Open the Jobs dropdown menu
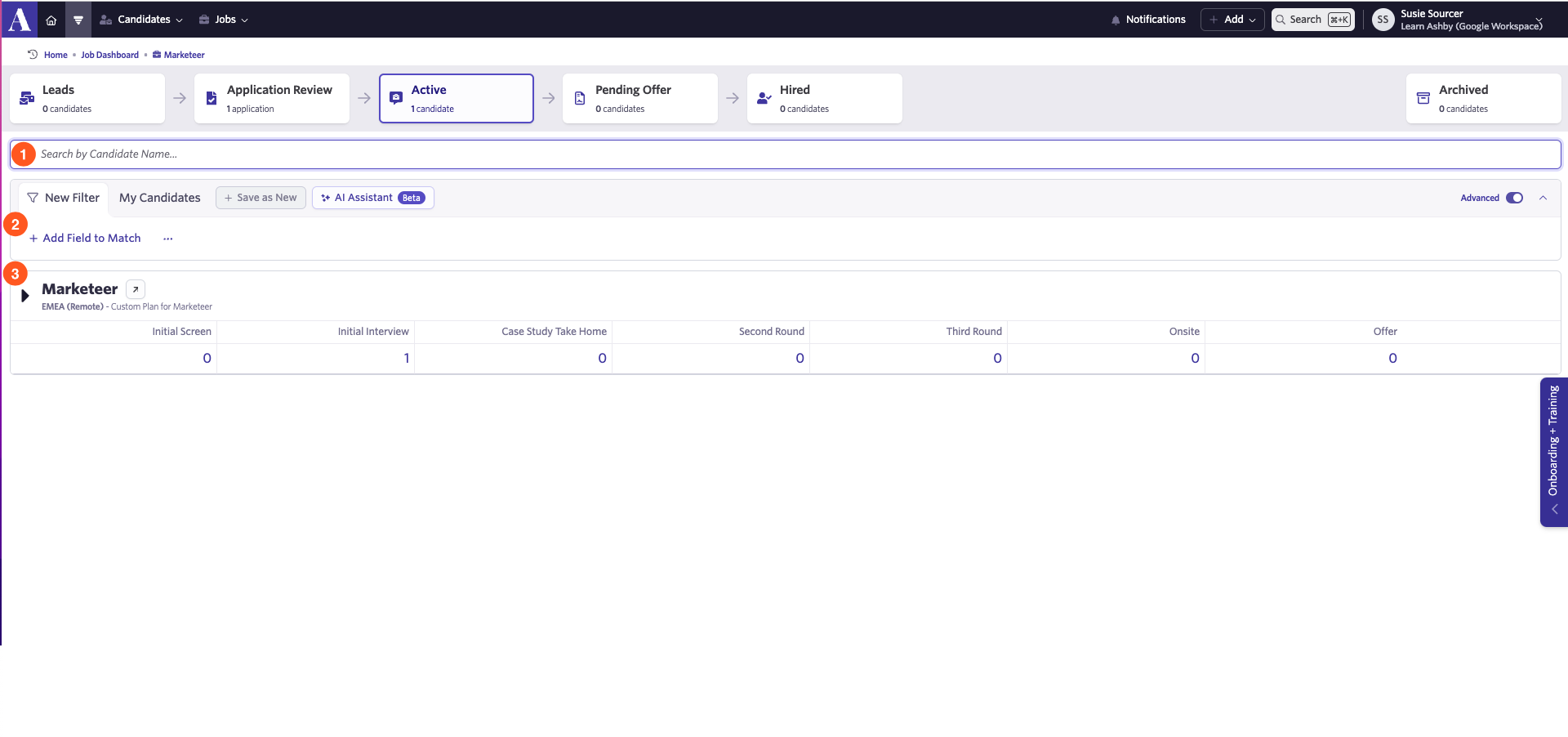 click(224, 20)
